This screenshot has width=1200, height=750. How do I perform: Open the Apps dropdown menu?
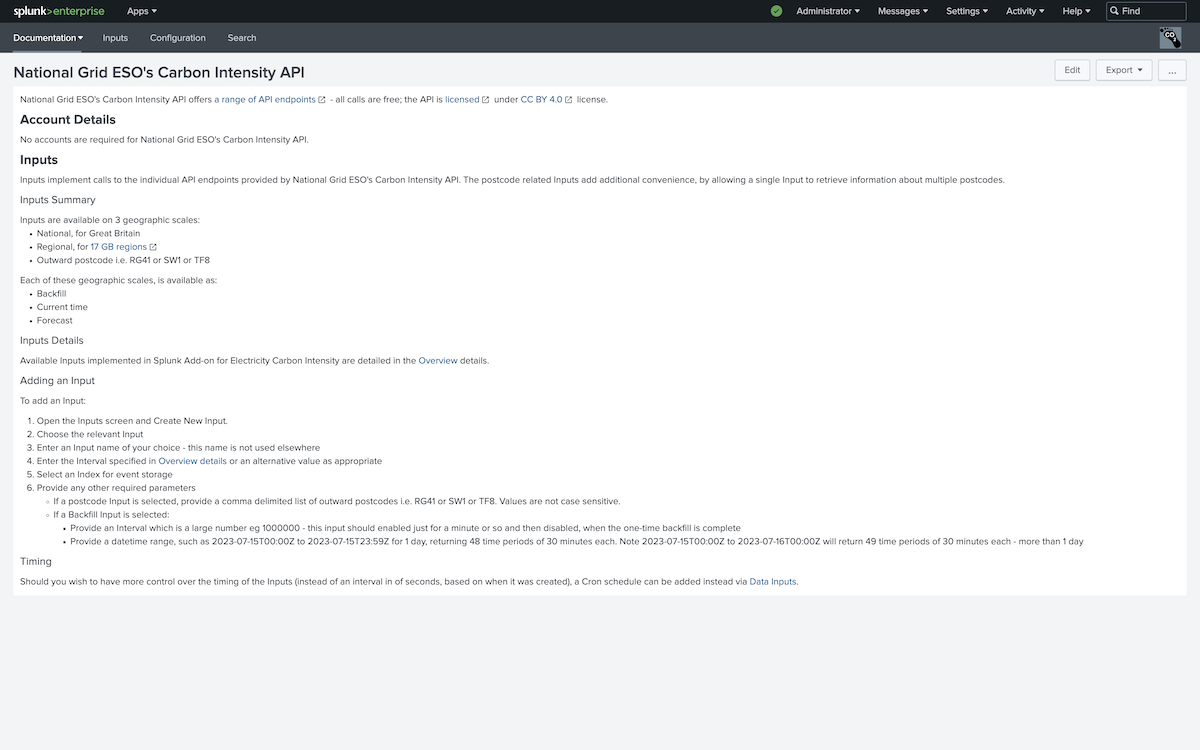pyautogui.click(x=142, y=11)
